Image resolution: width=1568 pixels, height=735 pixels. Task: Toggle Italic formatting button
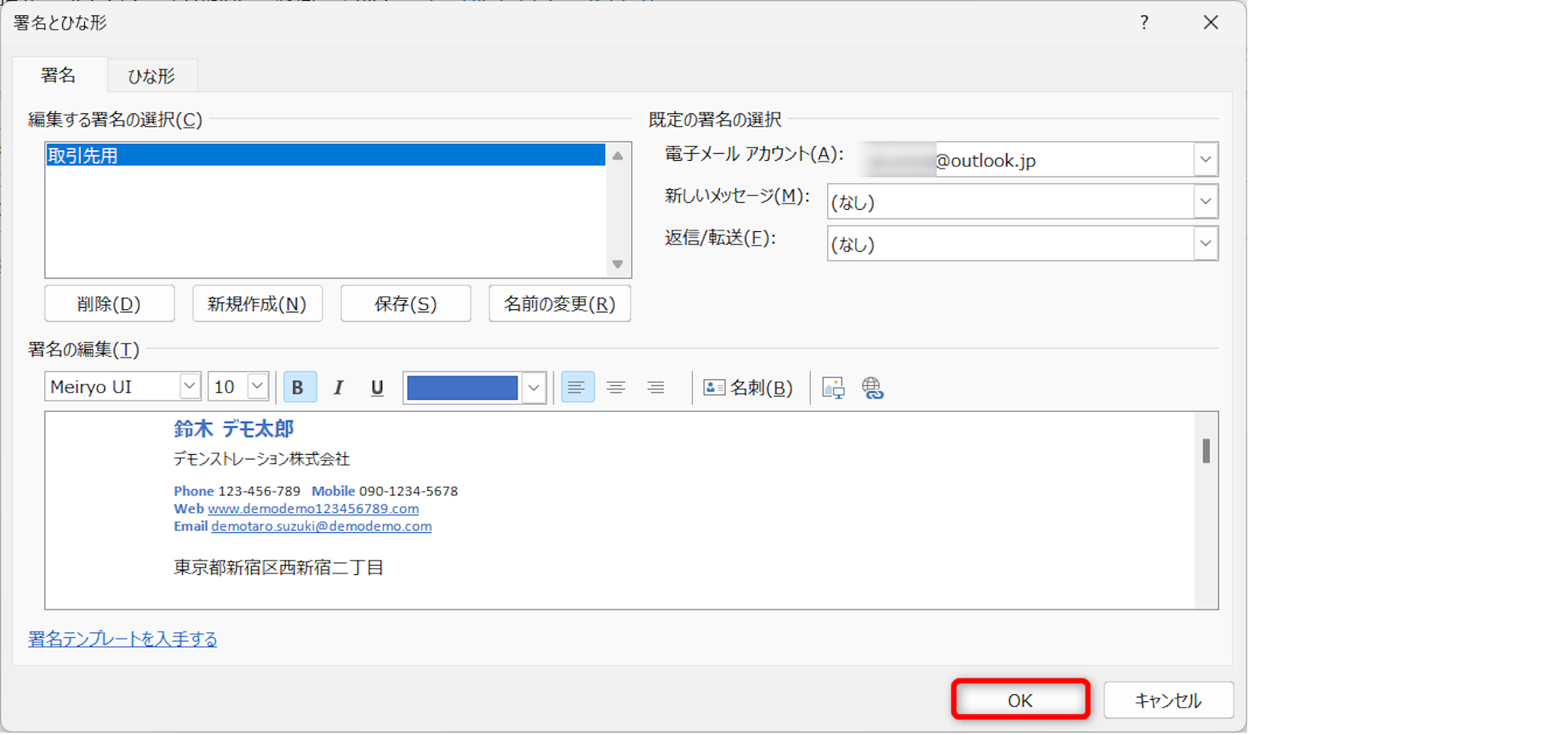(x=338, y=387)
